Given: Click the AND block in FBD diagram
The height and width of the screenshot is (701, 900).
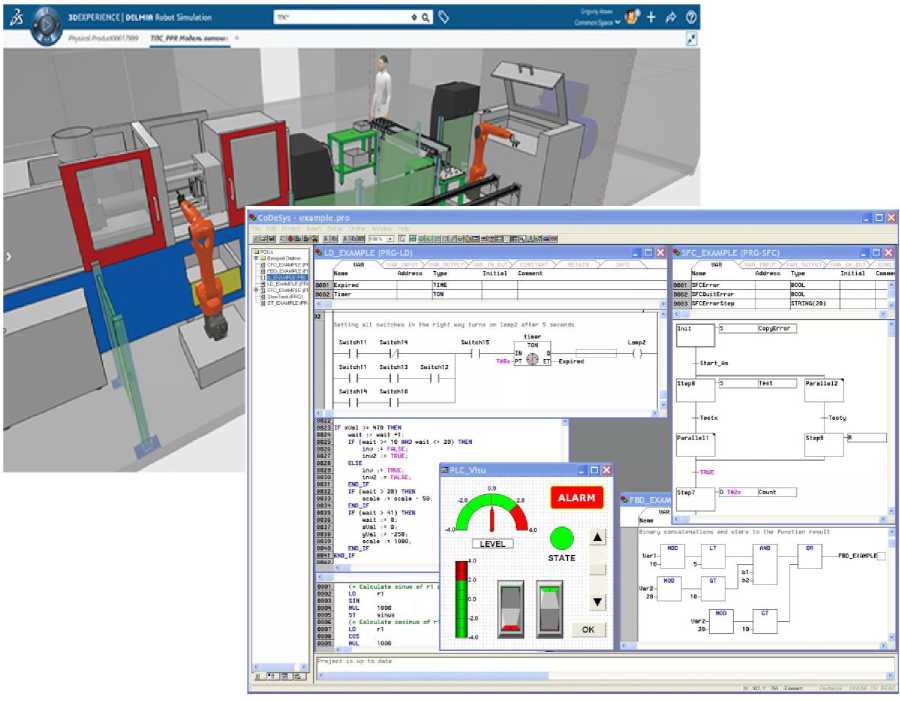Looking at the screenshot, I should (x=765, y=564).
